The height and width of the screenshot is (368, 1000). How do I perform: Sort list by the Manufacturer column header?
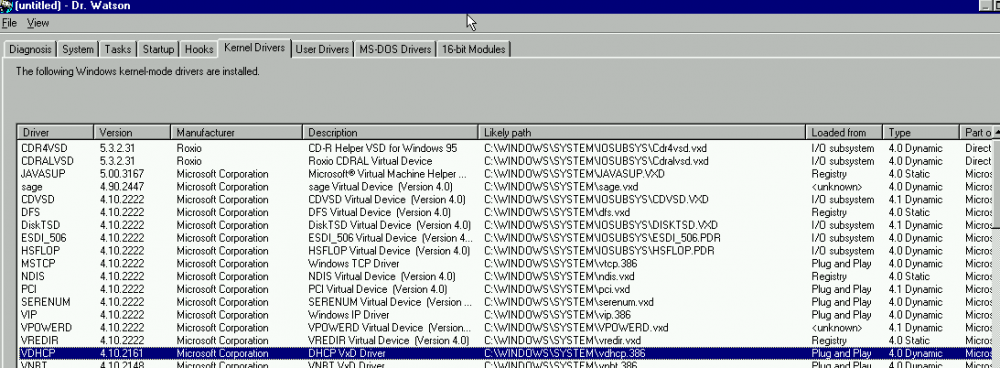(237, 133)
